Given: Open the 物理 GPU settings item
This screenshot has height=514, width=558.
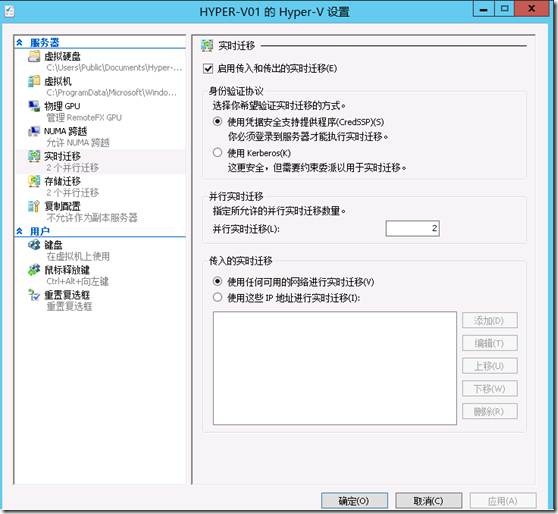Looking at the screenshot, I should pyautogui.click(x=100, y=111).
